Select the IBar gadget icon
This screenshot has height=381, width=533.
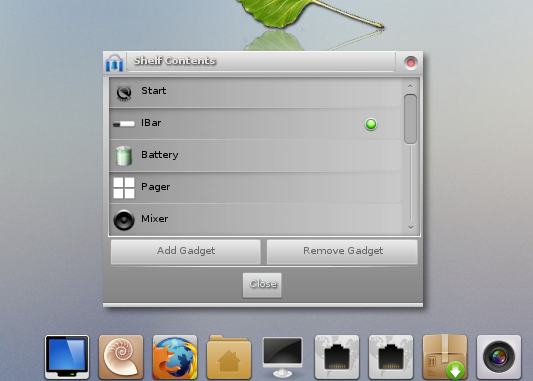[x=124, y=124]
